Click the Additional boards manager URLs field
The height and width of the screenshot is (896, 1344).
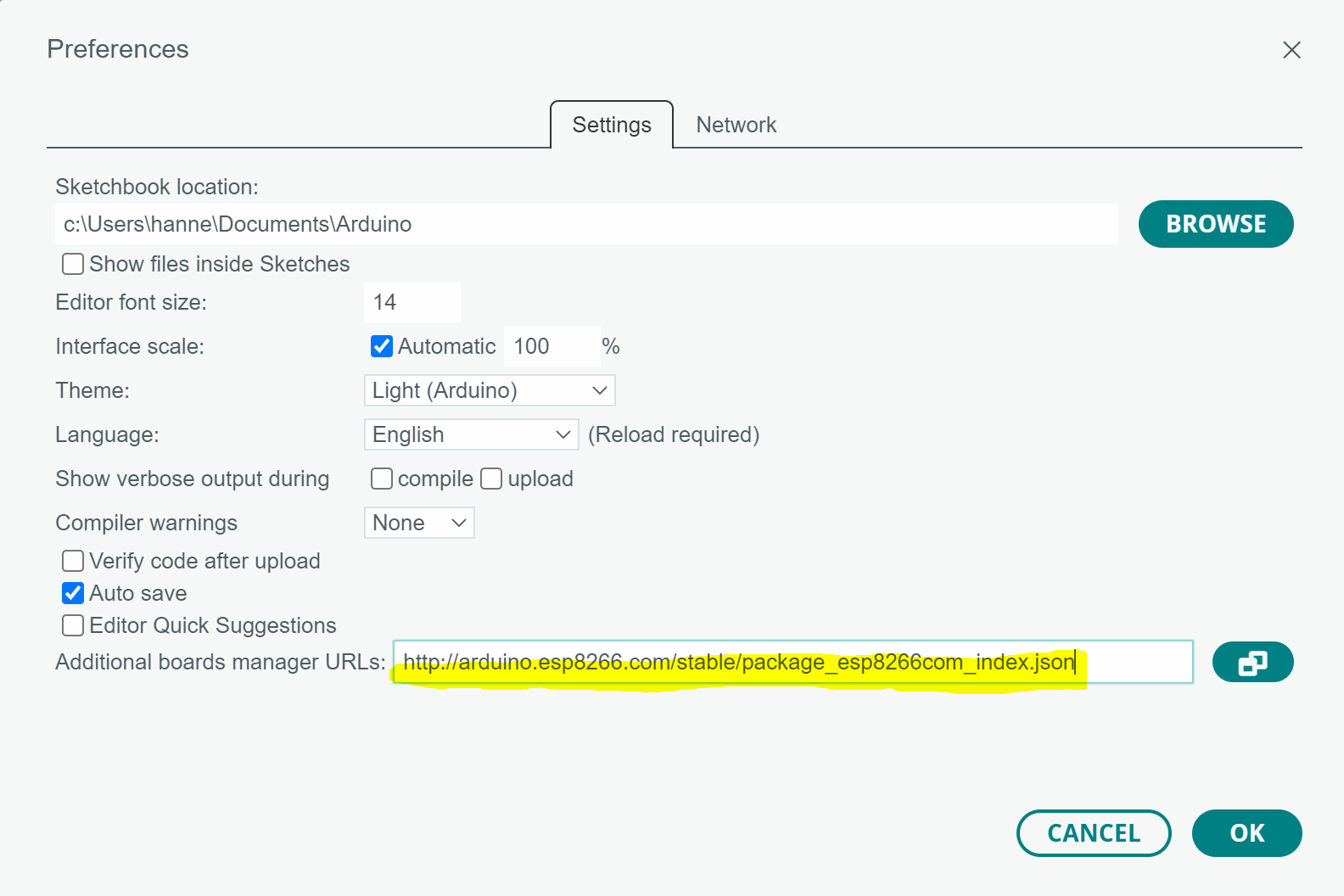click(792, 662)
